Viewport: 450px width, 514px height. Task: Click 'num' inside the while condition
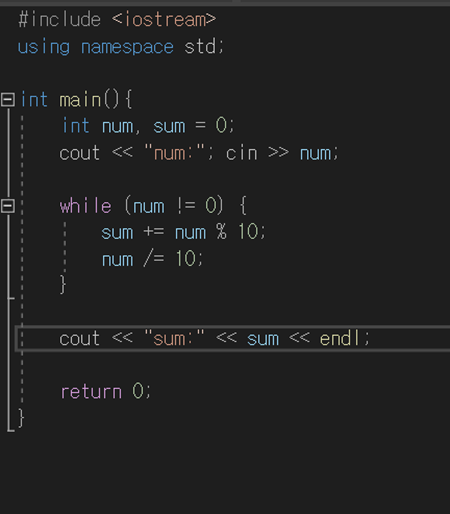[x=149, y=207]
